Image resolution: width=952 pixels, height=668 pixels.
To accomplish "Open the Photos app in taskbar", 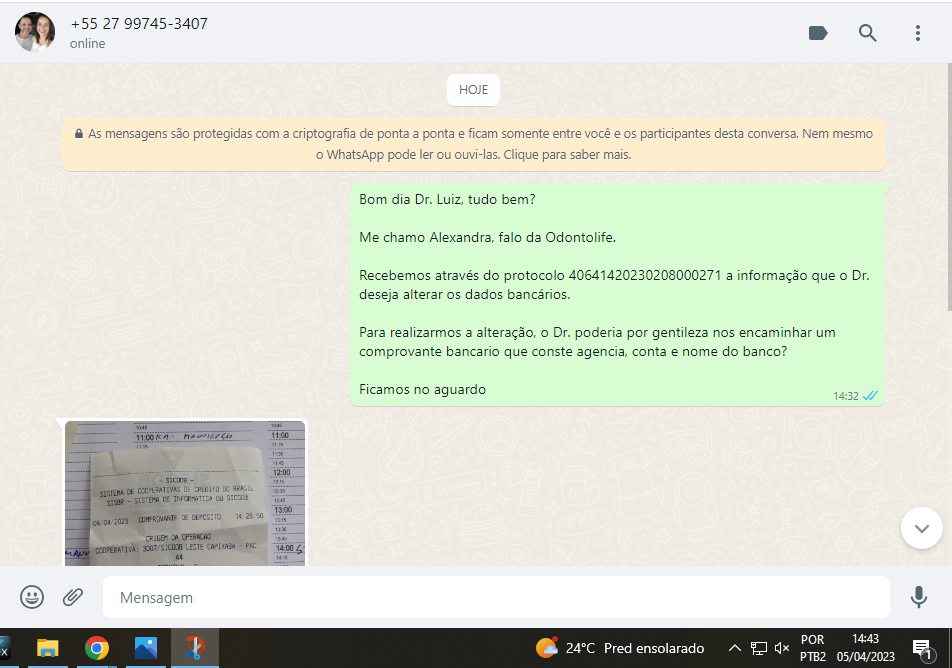I will pos(146,648).
